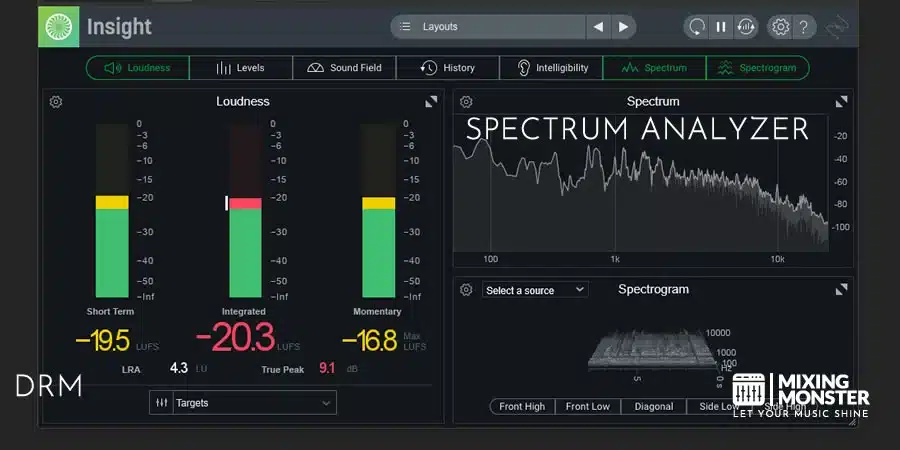Expand the Targets dropdown
This screenshot has width=900, height=450.
tap(243, 403)
